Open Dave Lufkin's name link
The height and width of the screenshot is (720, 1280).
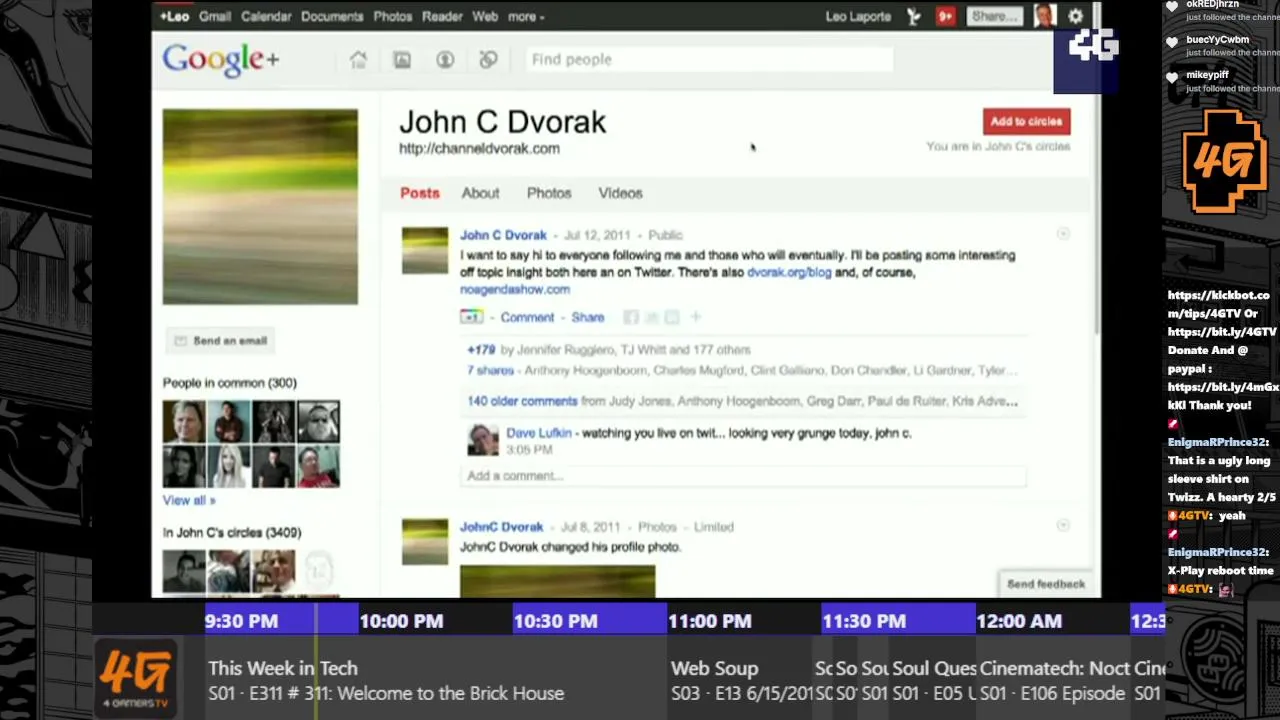(539, 433)
